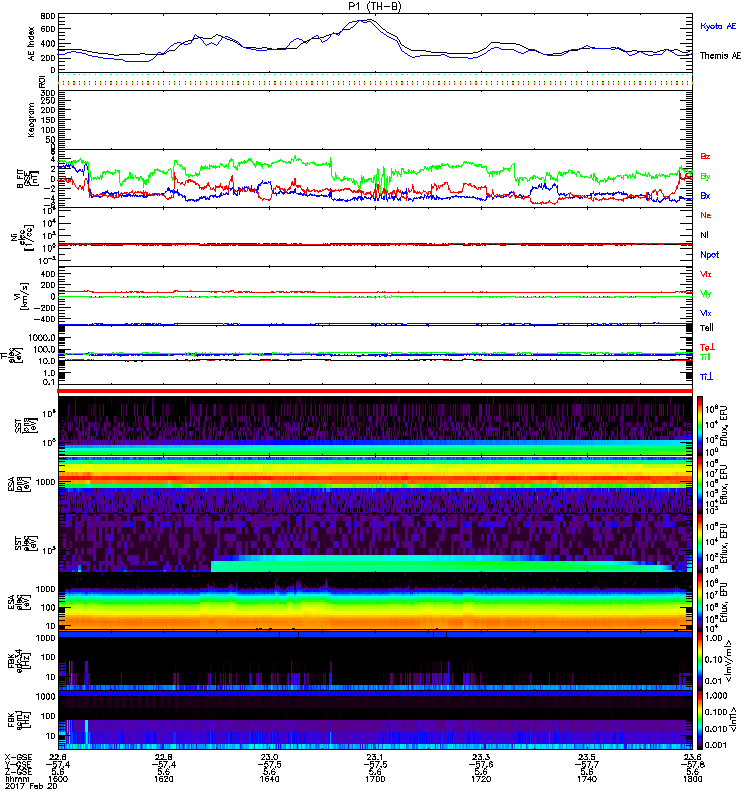Viewport: 750px width, 800px height.
Task: Click the 1000.0 tick on temperature axis
Action: tap(42, 338)
